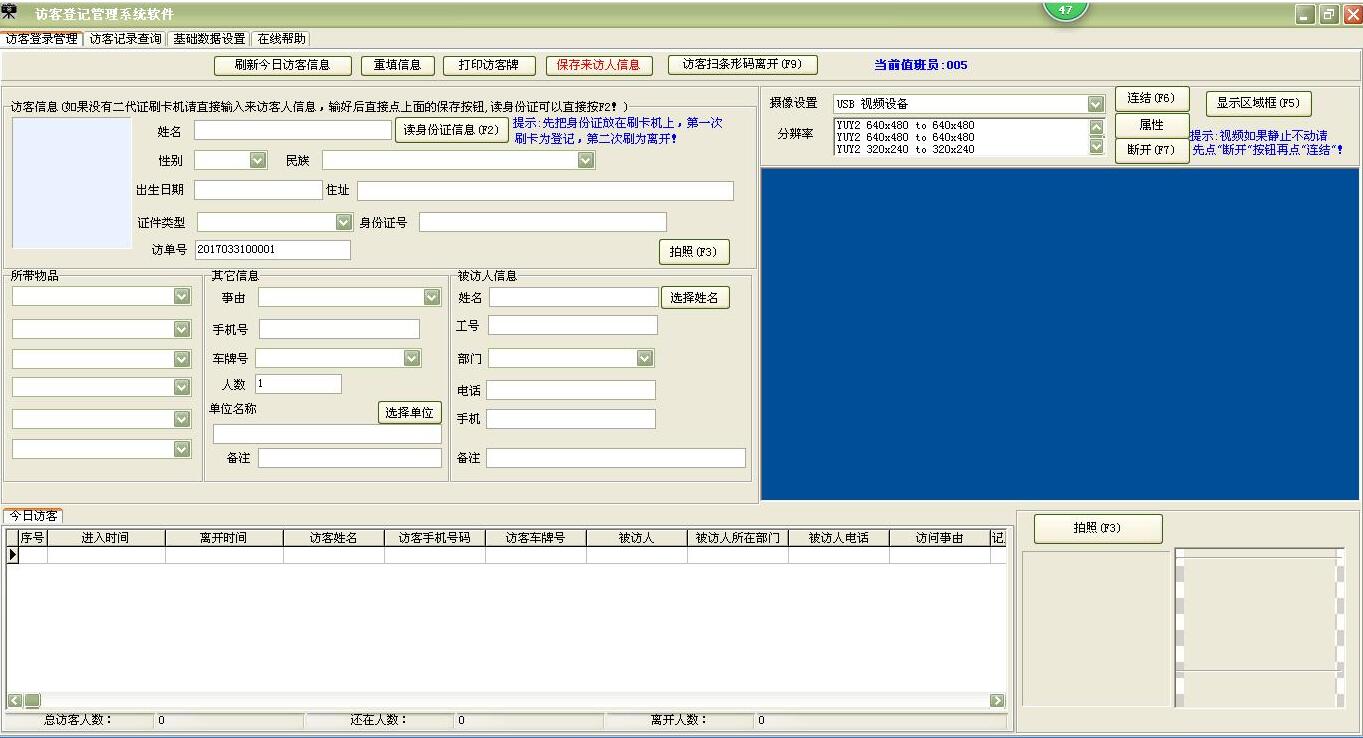Select the 今日访客 tab
Screen dimensions: 1363x738
(34, 513)
